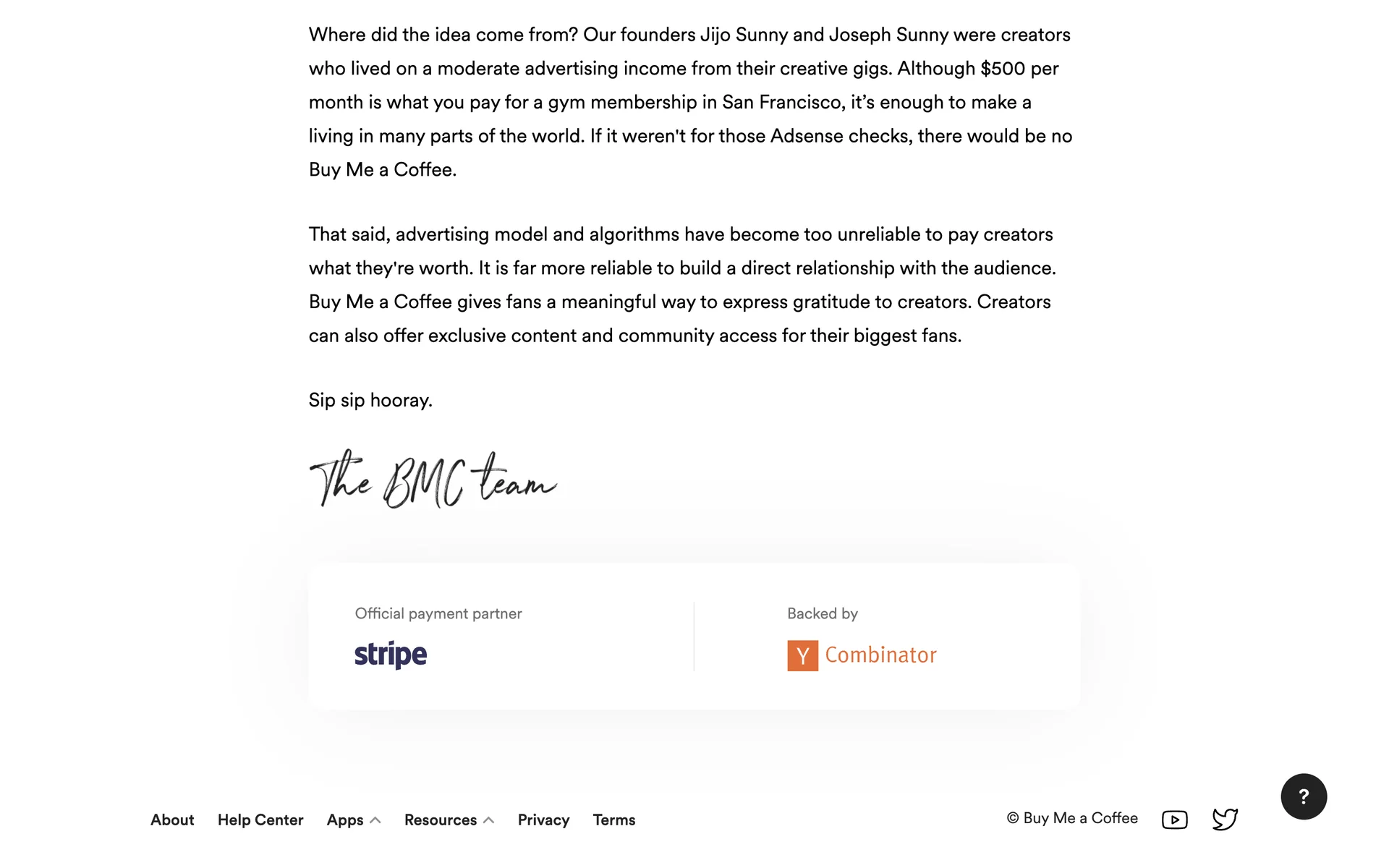1389x868 pixels.
Task: Click the paragraph mentioning Jijo Sunny
Action: click(691, 102)
